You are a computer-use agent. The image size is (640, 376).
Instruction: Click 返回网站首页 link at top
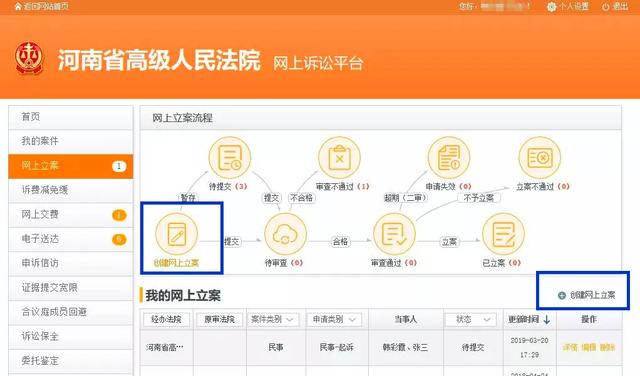pyautogui.click(x=46, y=7)
